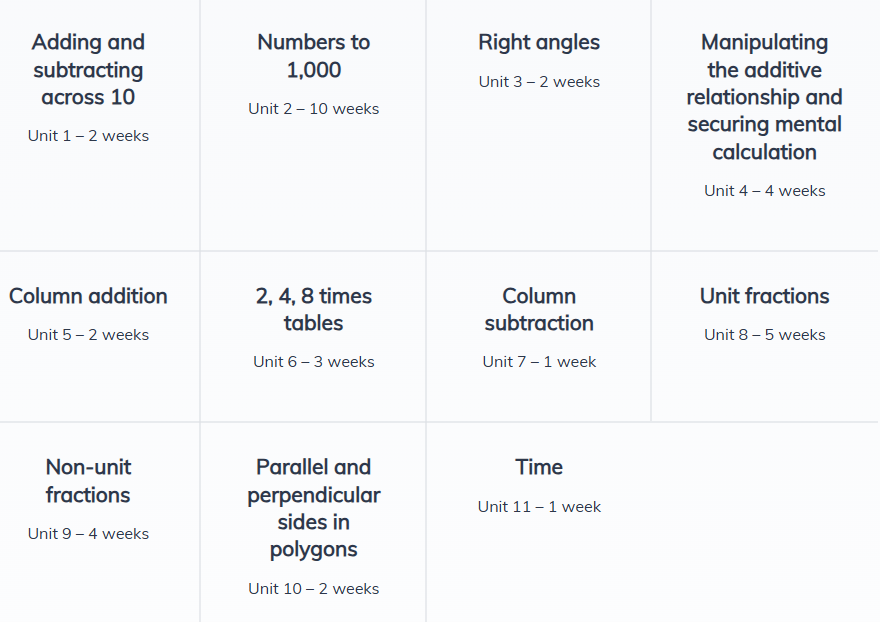The image size is (880, 622).
Task: Click Manipulating the additive relationship unit title
Action: pos(764,97)
